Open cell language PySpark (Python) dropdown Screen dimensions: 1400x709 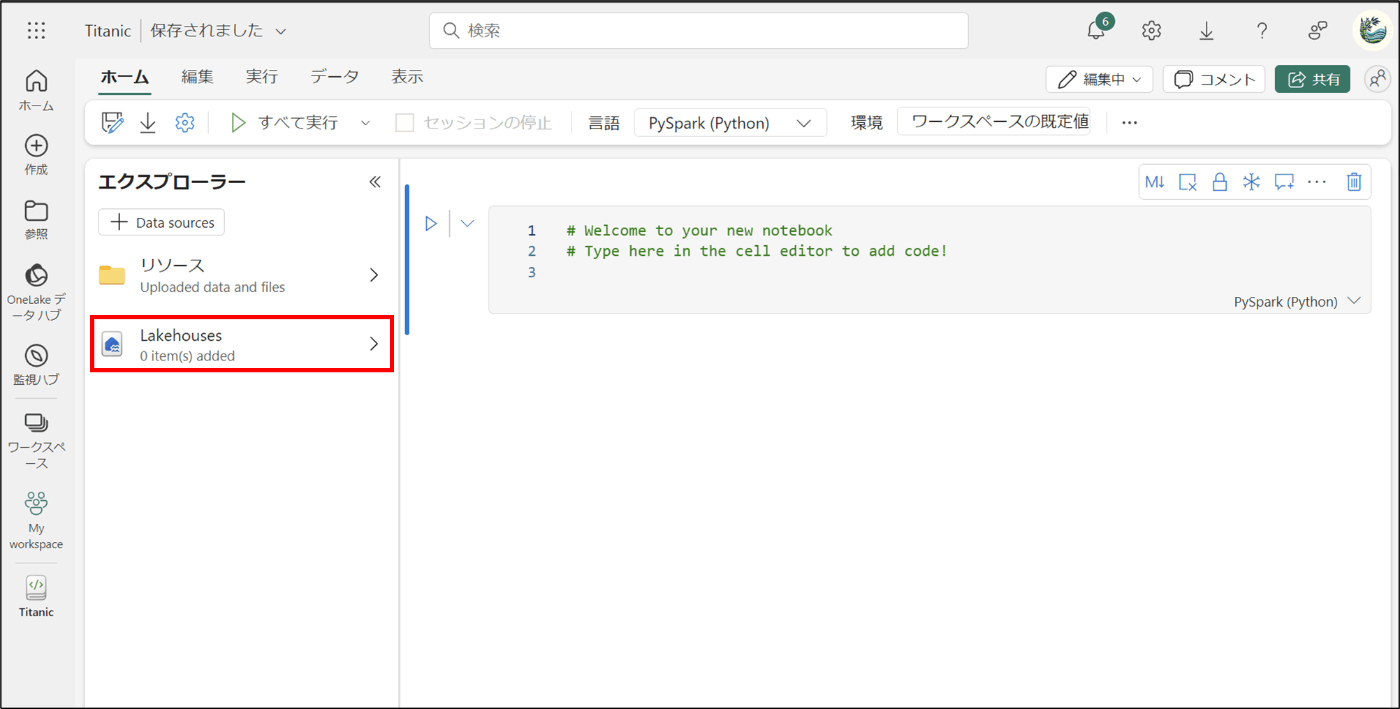click(1297, 301)
